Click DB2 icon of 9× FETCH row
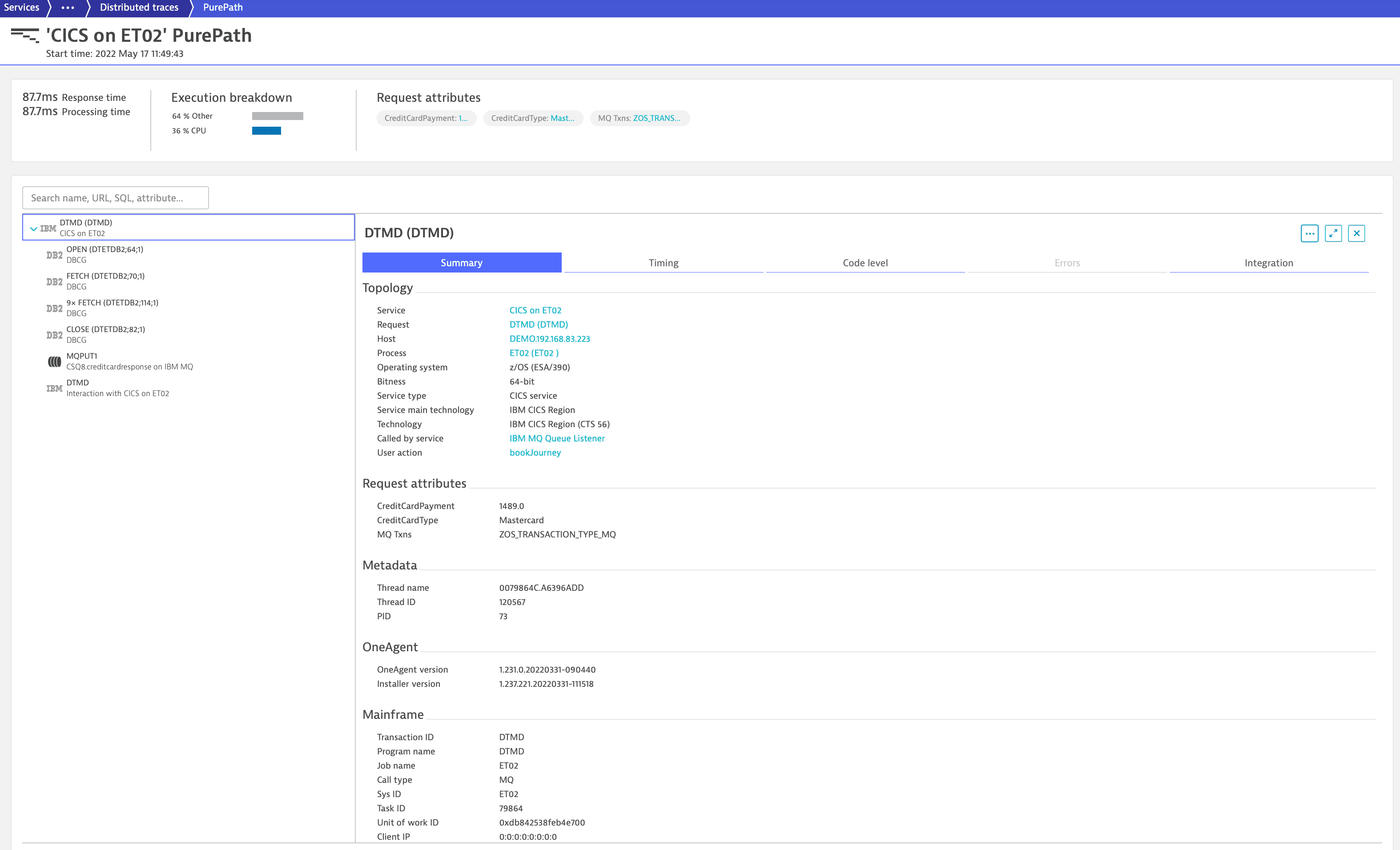 coord(55,309)
